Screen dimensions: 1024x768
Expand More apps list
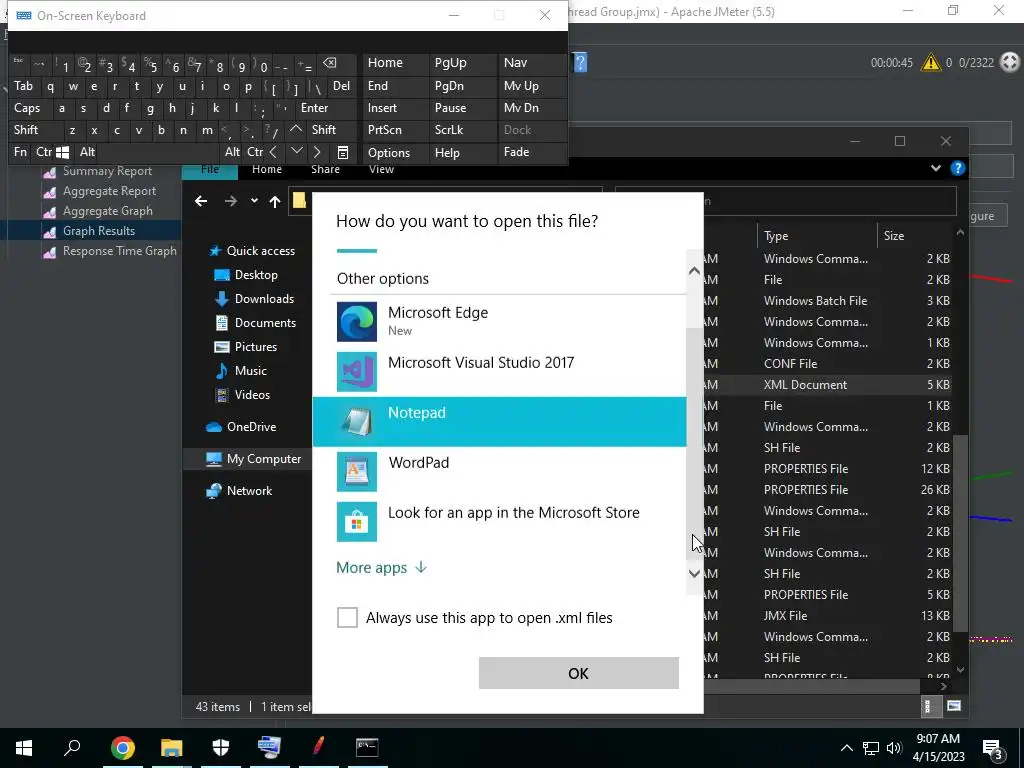point(381,568)
